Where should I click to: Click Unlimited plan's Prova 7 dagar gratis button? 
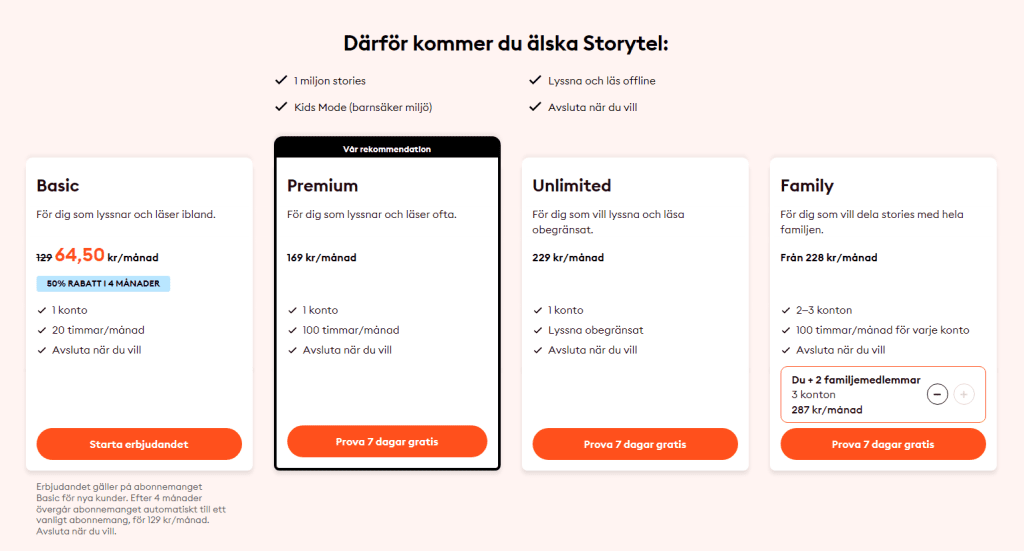click(635, 444)
